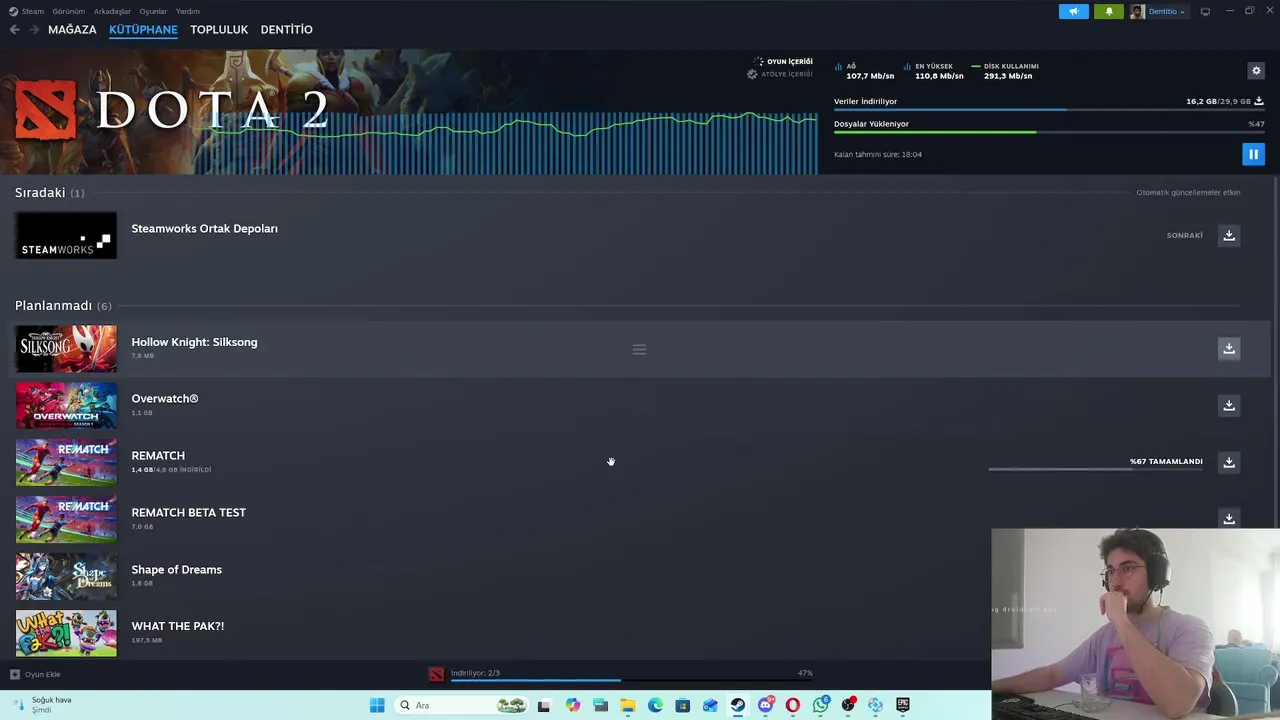The height and width of the screenshot is (720, 1280).
Task: Click the Steamworks thumbnail
Action: point(66,235)
